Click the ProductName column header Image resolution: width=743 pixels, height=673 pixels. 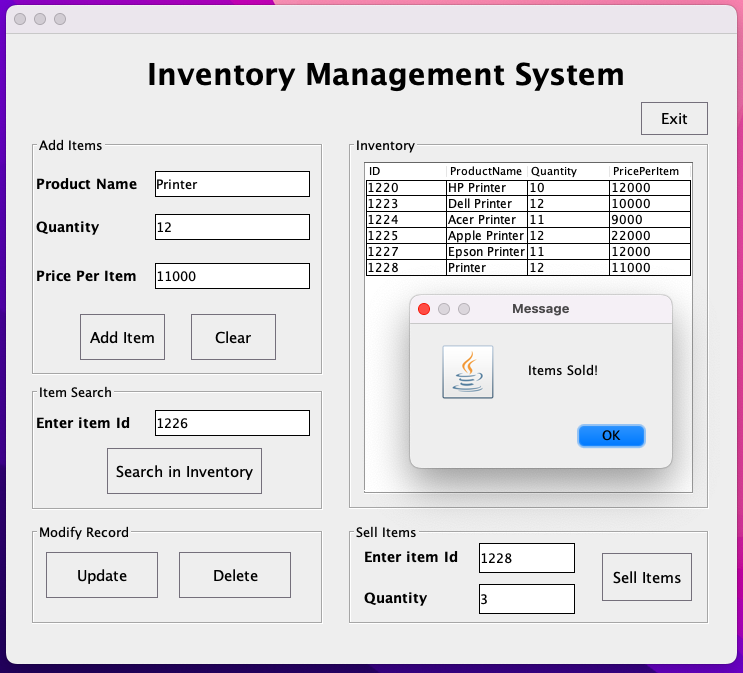486,171
